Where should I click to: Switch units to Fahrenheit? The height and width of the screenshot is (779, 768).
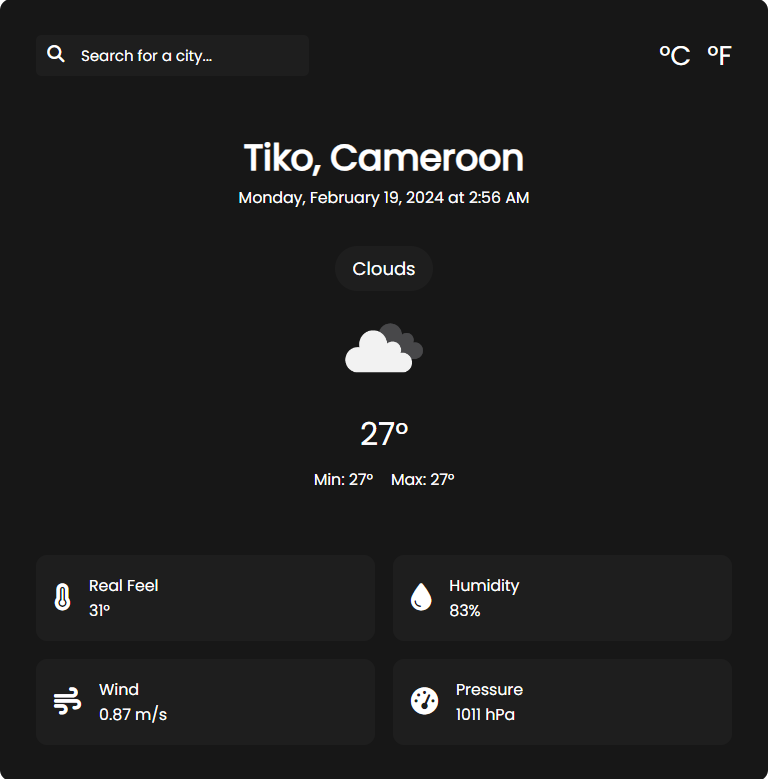pyautogui.click(x=719, y=55)
